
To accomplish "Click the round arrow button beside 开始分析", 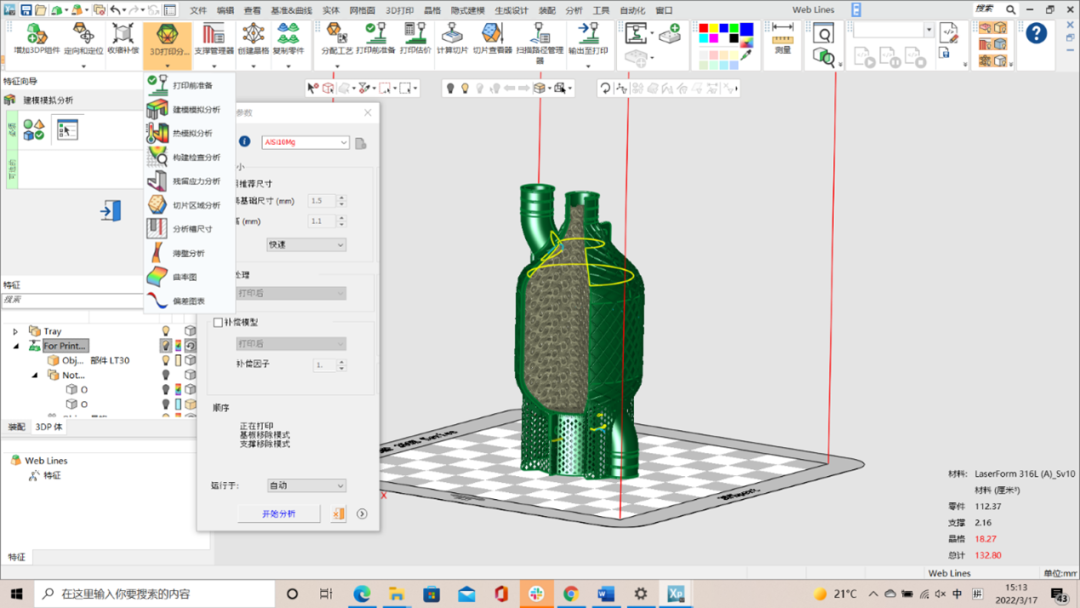I will pos(362,514).
